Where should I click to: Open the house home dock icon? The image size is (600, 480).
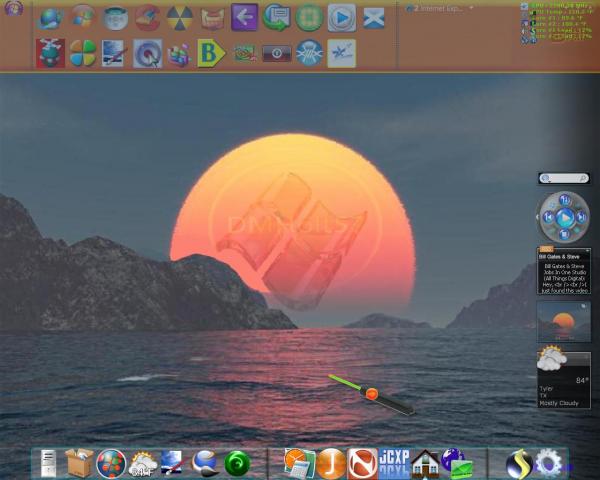425,464
